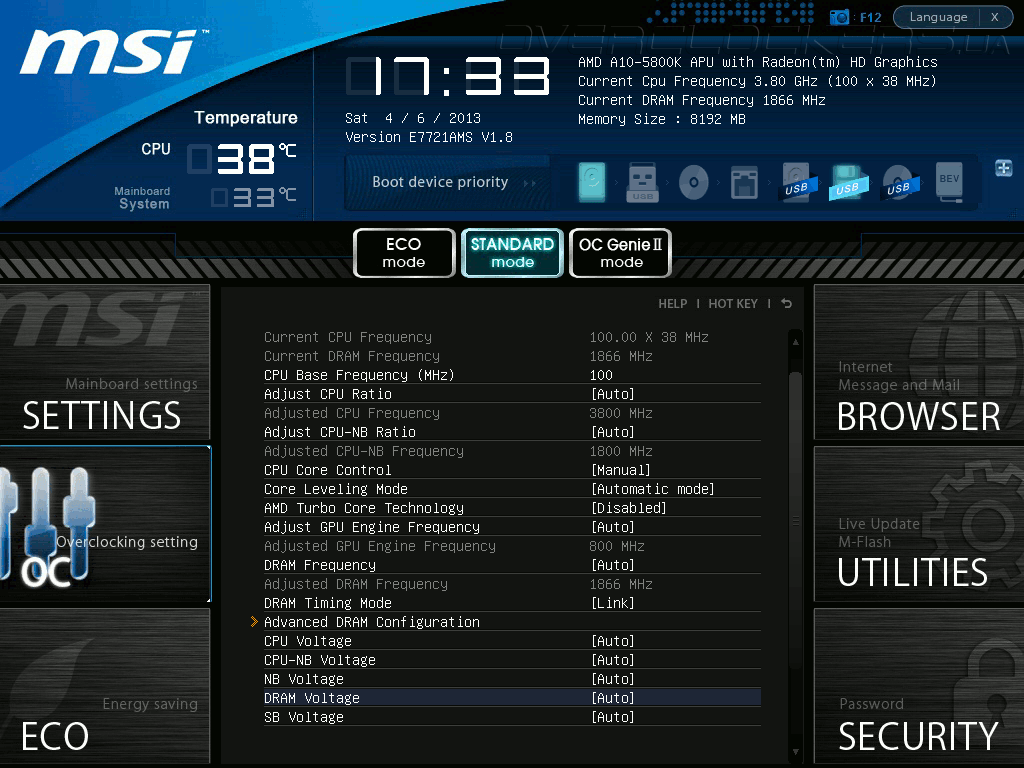Select the network boot device icon
The height and width of the screenshot is (768, 1024).
[x=744, y=182]
